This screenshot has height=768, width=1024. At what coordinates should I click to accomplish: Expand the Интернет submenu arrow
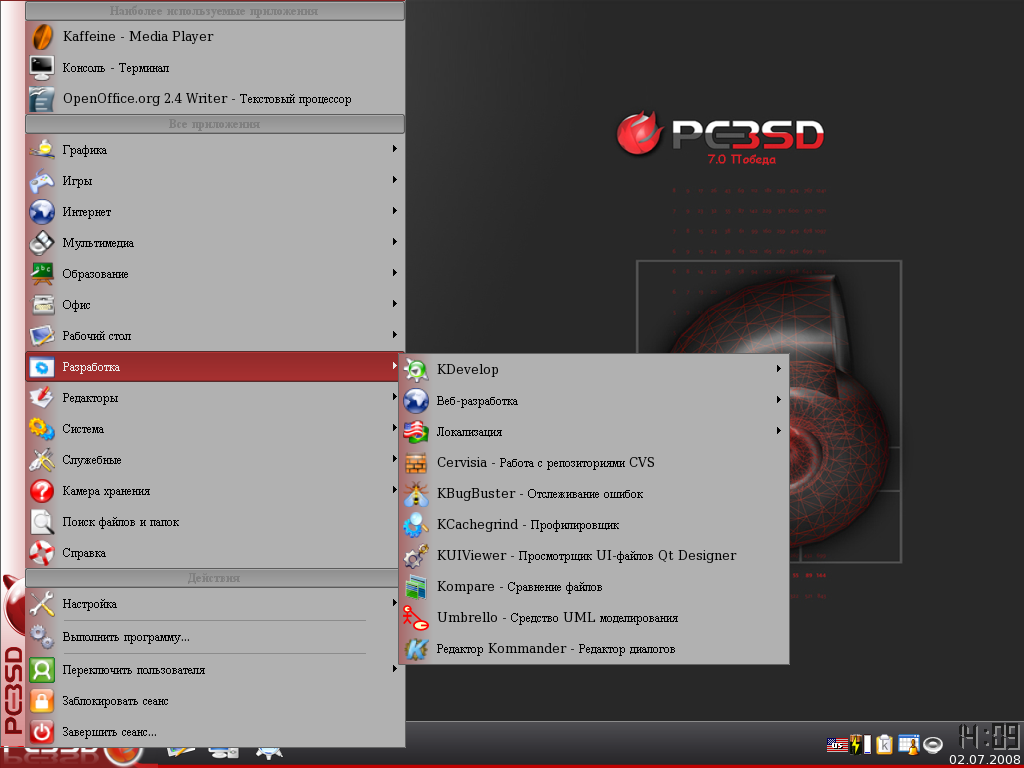(x=395, y=211)
